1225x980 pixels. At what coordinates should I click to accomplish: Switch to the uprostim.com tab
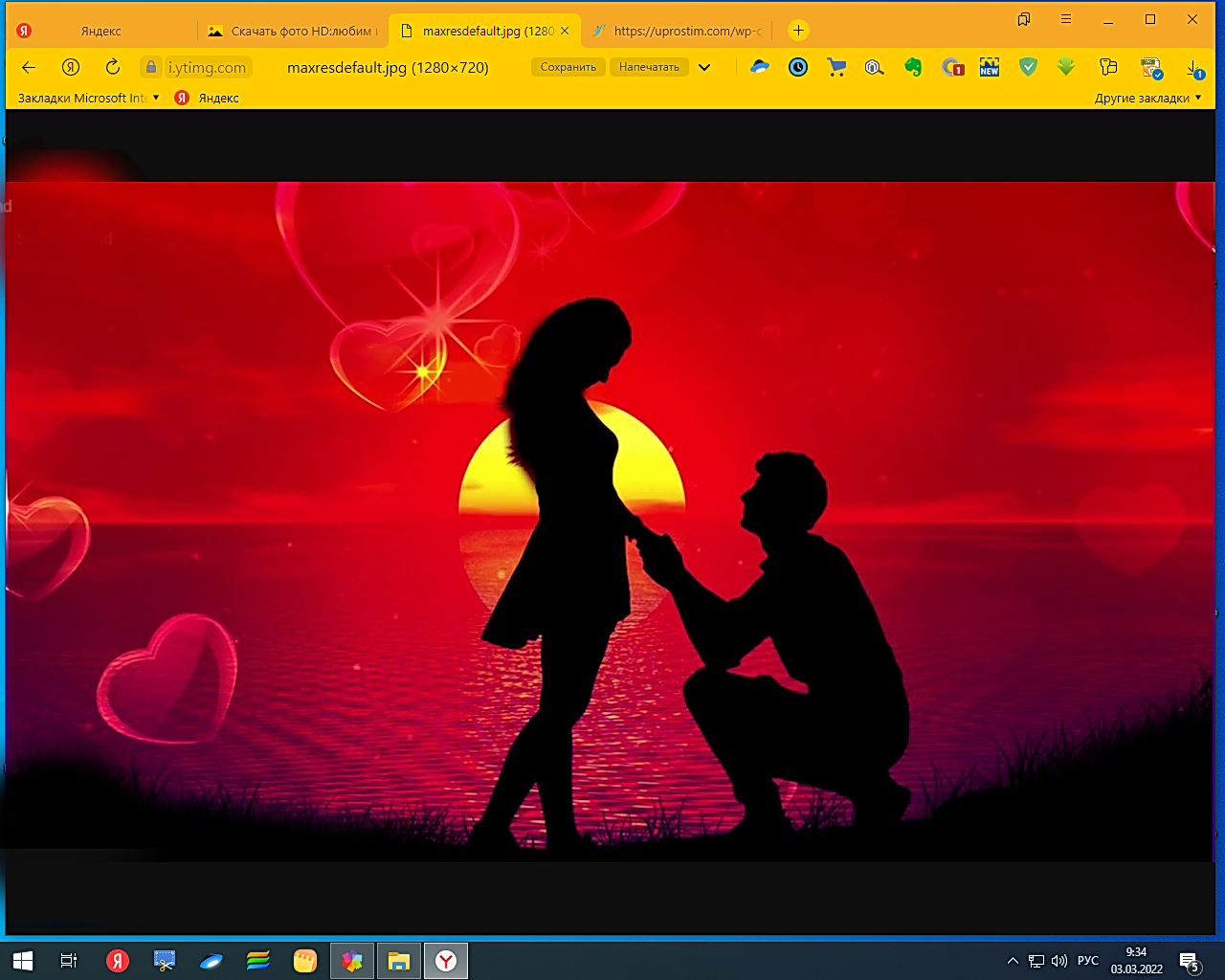click(678, 31)
